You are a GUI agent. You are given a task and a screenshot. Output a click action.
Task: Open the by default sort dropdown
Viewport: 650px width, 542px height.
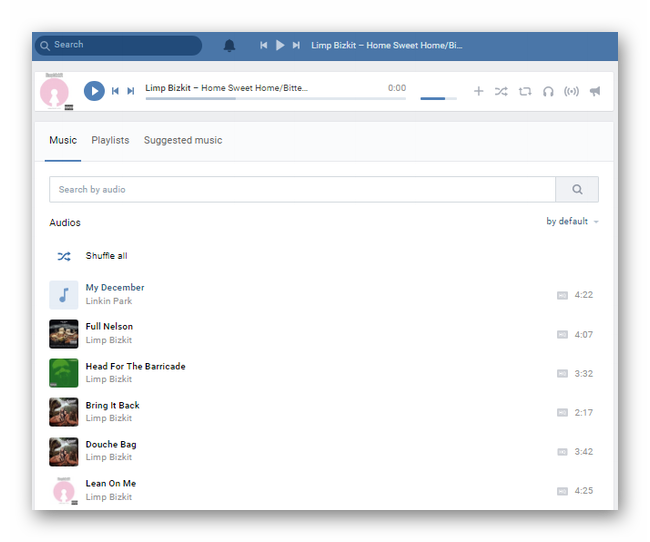(x=572, y=221)
